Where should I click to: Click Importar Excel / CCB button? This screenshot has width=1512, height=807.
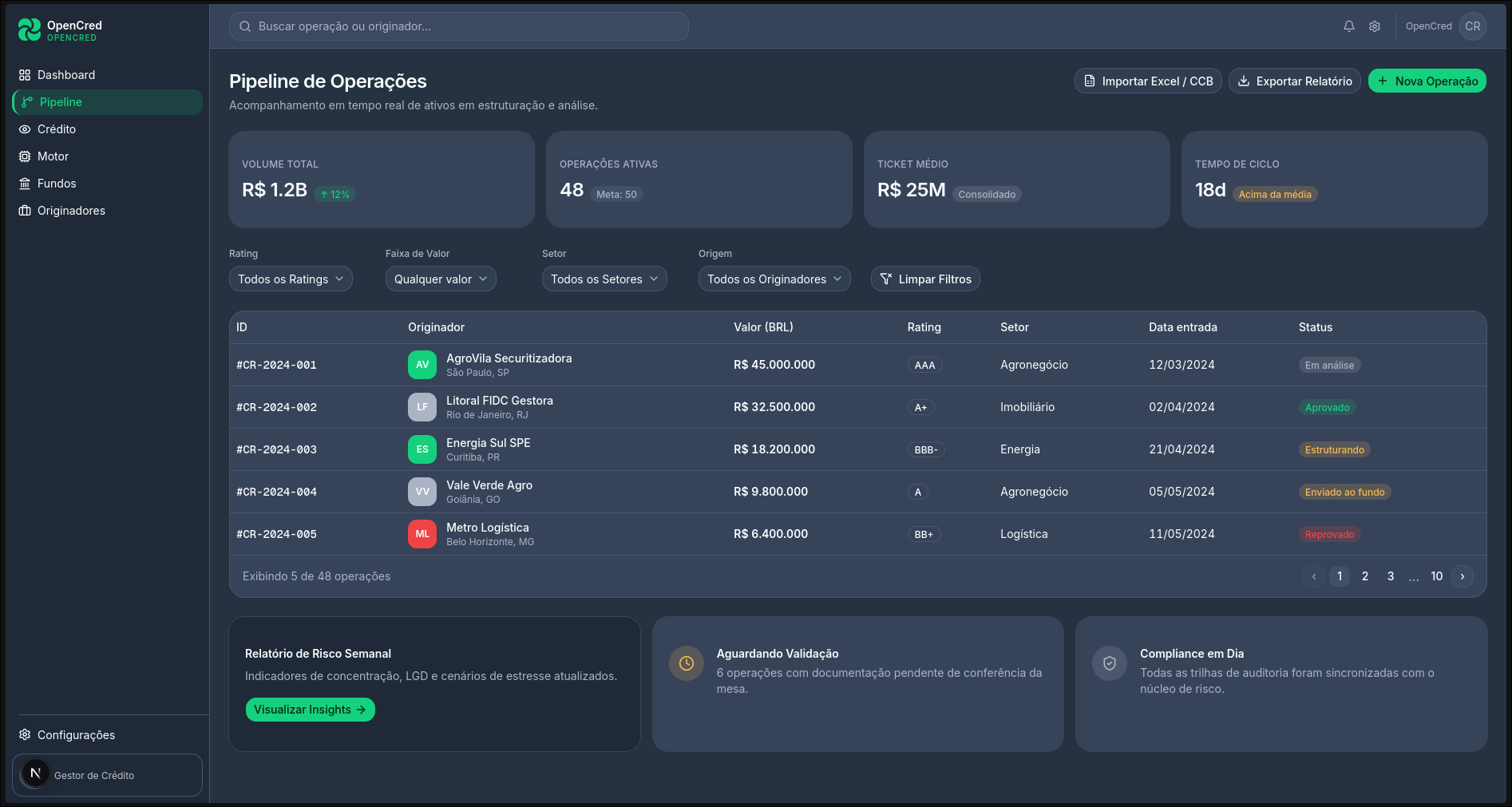point(1148,81)
